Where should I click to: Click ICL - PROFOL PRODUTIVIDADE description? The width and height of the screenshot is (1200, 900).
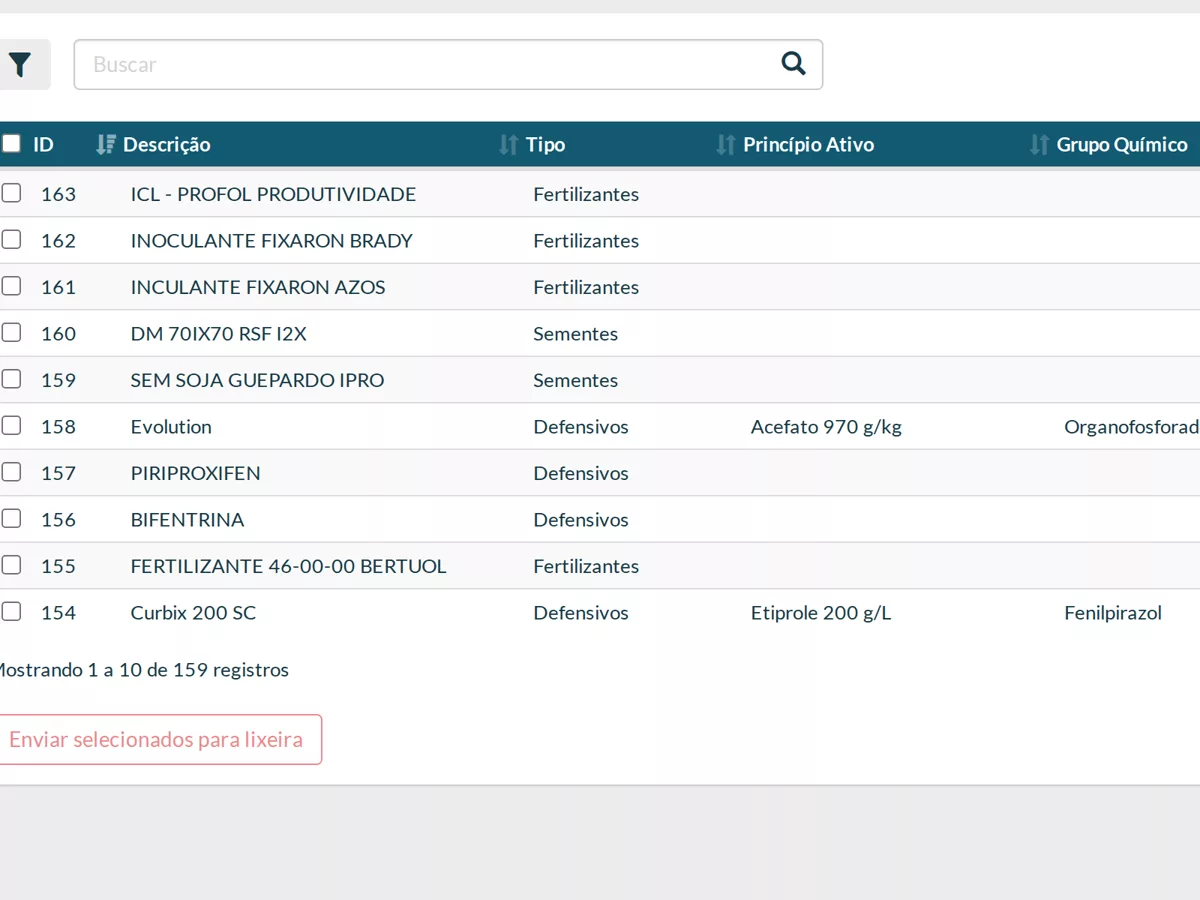click(x=273, y=194)
